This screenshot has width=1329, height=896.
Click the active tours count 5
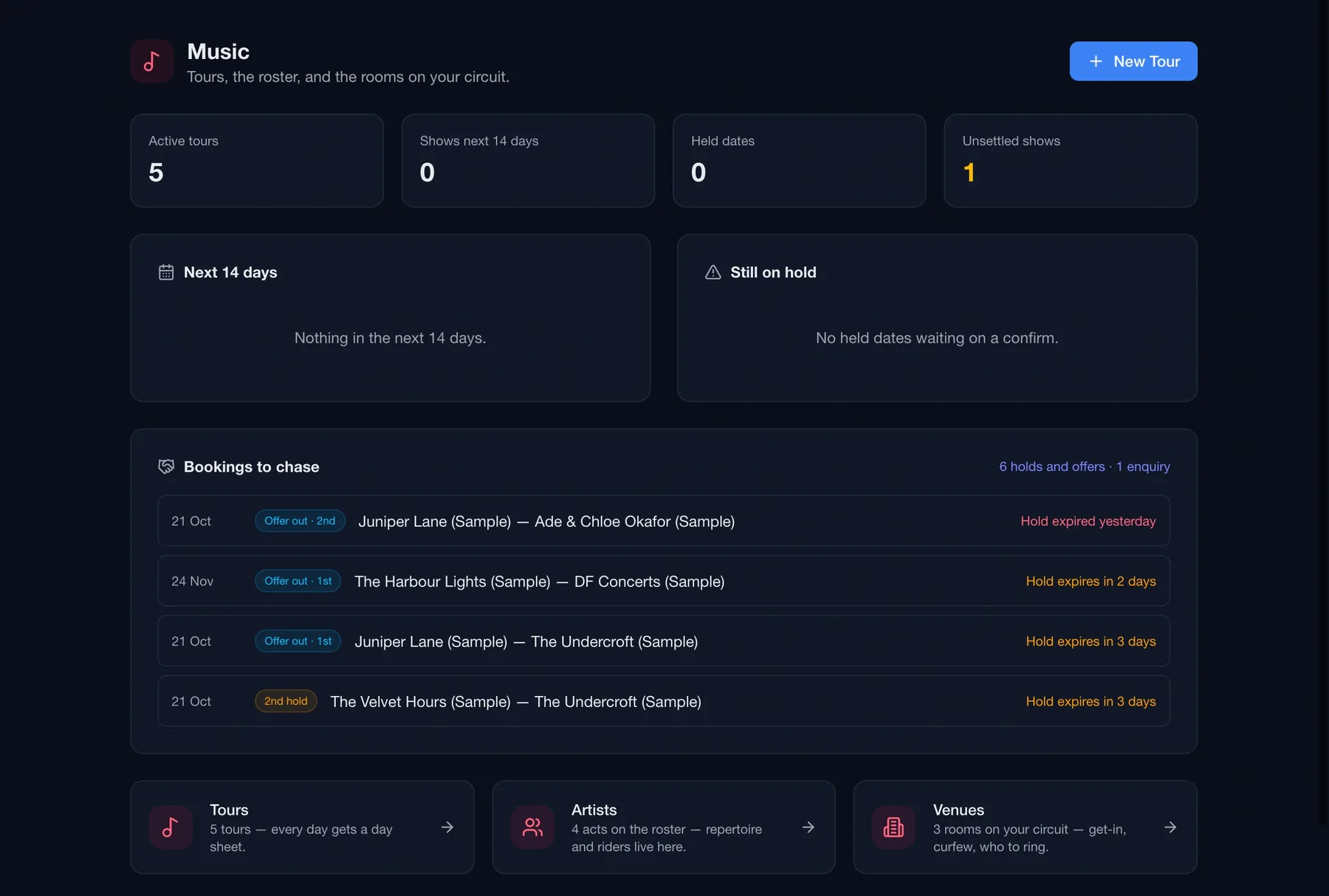point(156,173)
